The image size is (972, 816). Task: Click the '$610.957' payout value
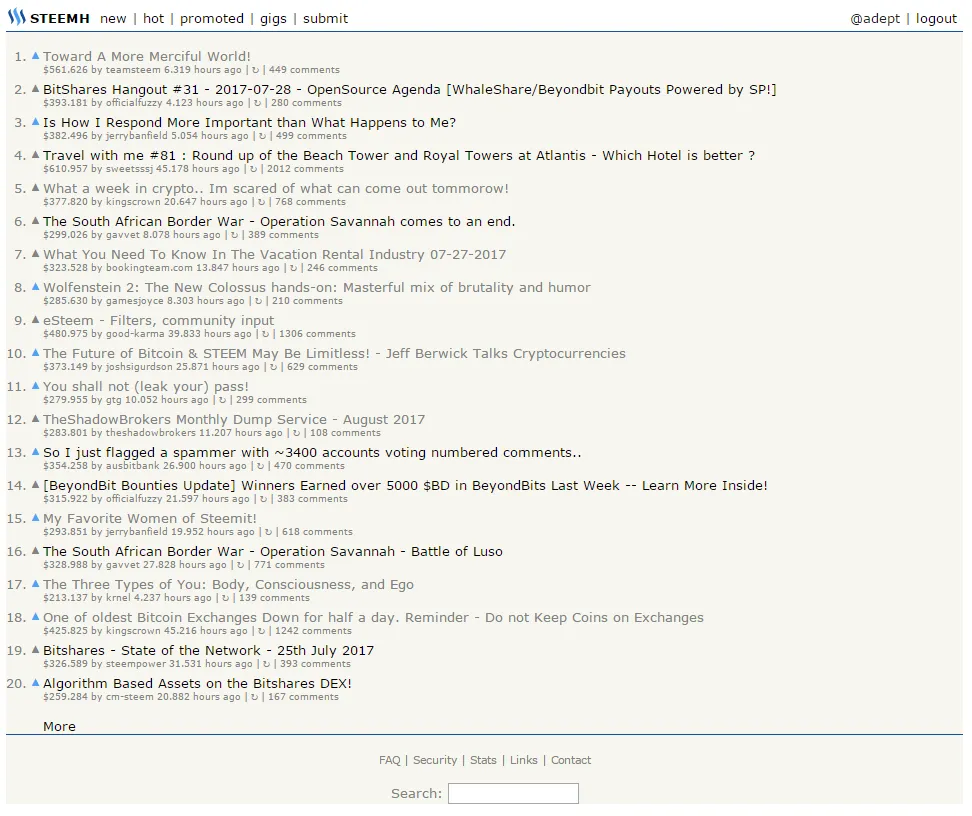tap(66, 169)
